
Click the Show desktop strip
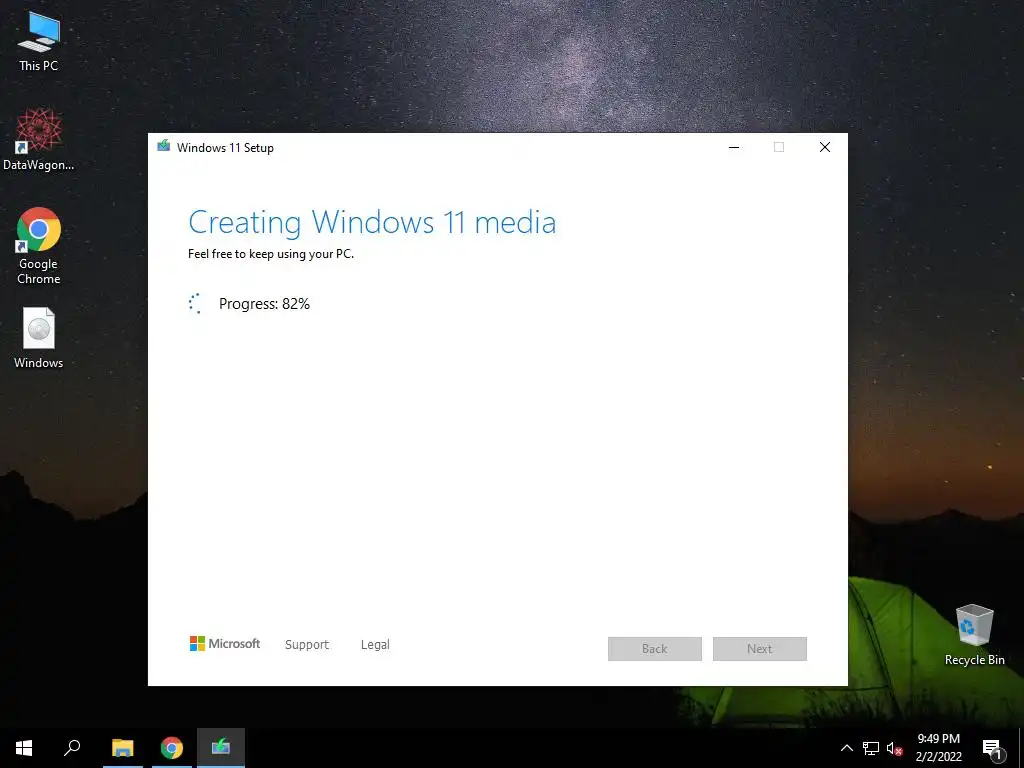(x=1021, y=748)
